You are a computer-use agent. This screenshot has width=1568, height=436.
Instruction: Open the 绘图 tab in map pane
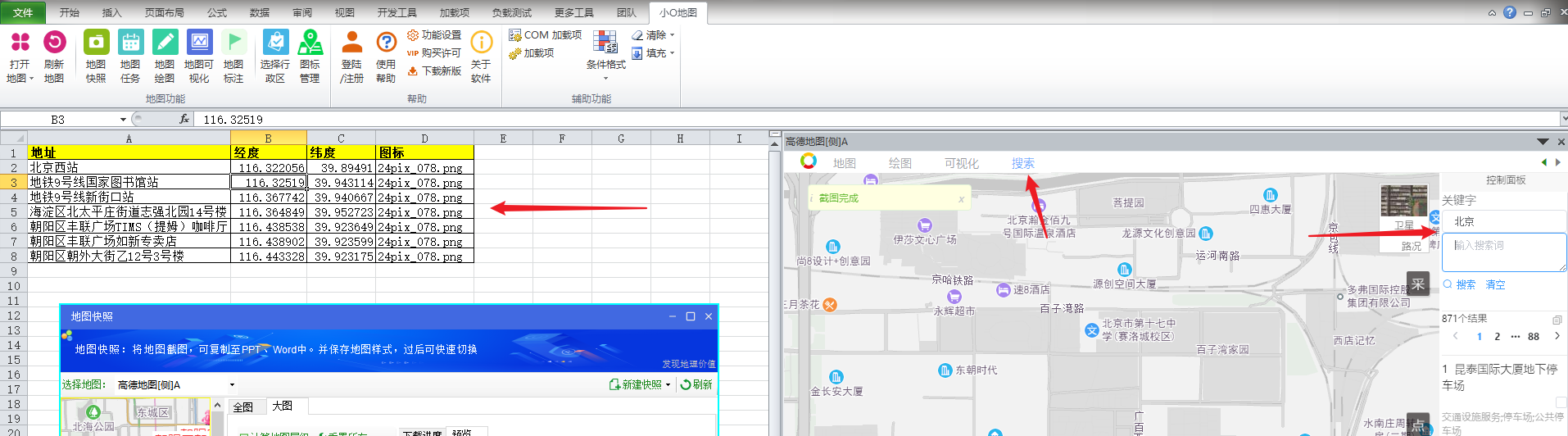pyautogui.click(x=900, y=163)
